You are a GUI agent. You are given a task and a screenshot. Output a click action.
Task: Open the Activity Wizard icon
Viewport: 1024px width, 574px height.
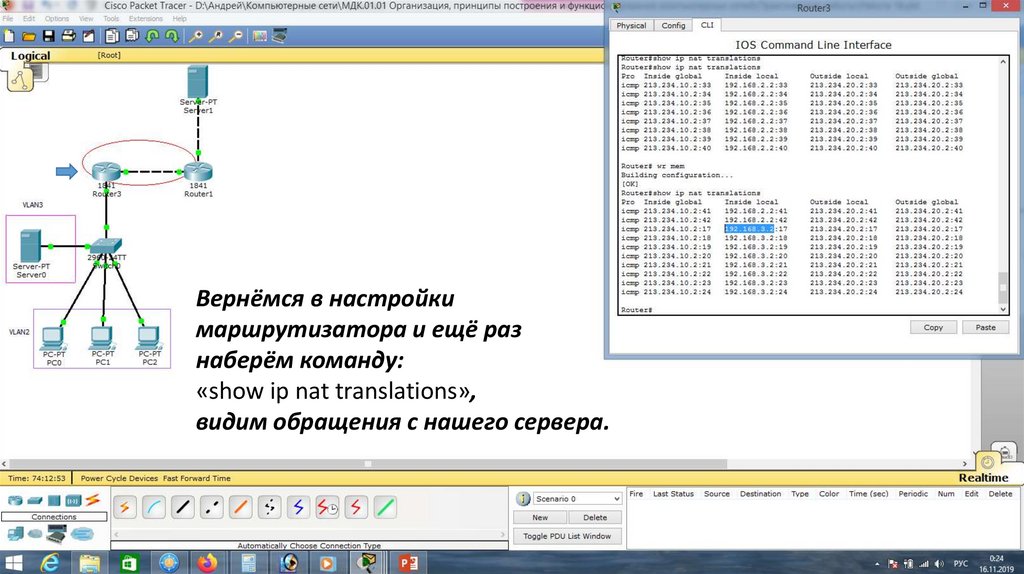tap(88, 36)
